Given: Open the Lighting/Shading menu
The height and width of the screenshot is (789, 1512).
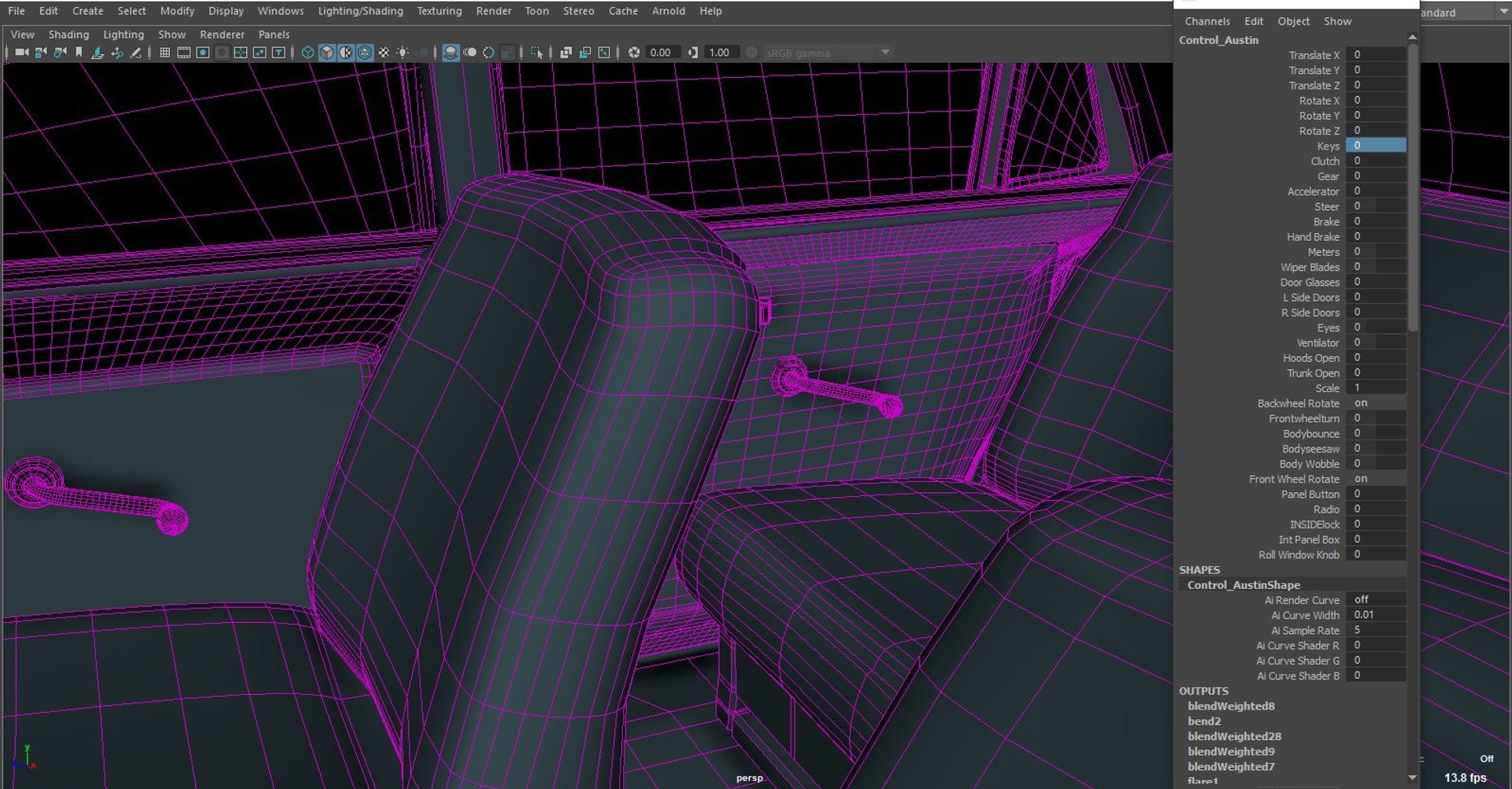Looking at the screenshot, I should [x=360, y=11].
